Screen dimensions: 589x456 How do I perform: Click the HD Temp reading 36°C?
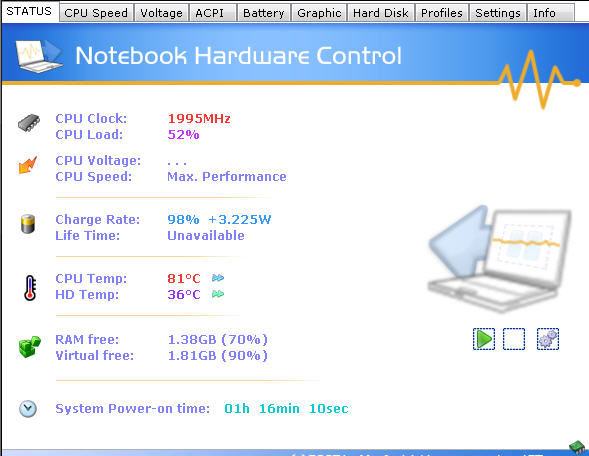coord(184,294)
